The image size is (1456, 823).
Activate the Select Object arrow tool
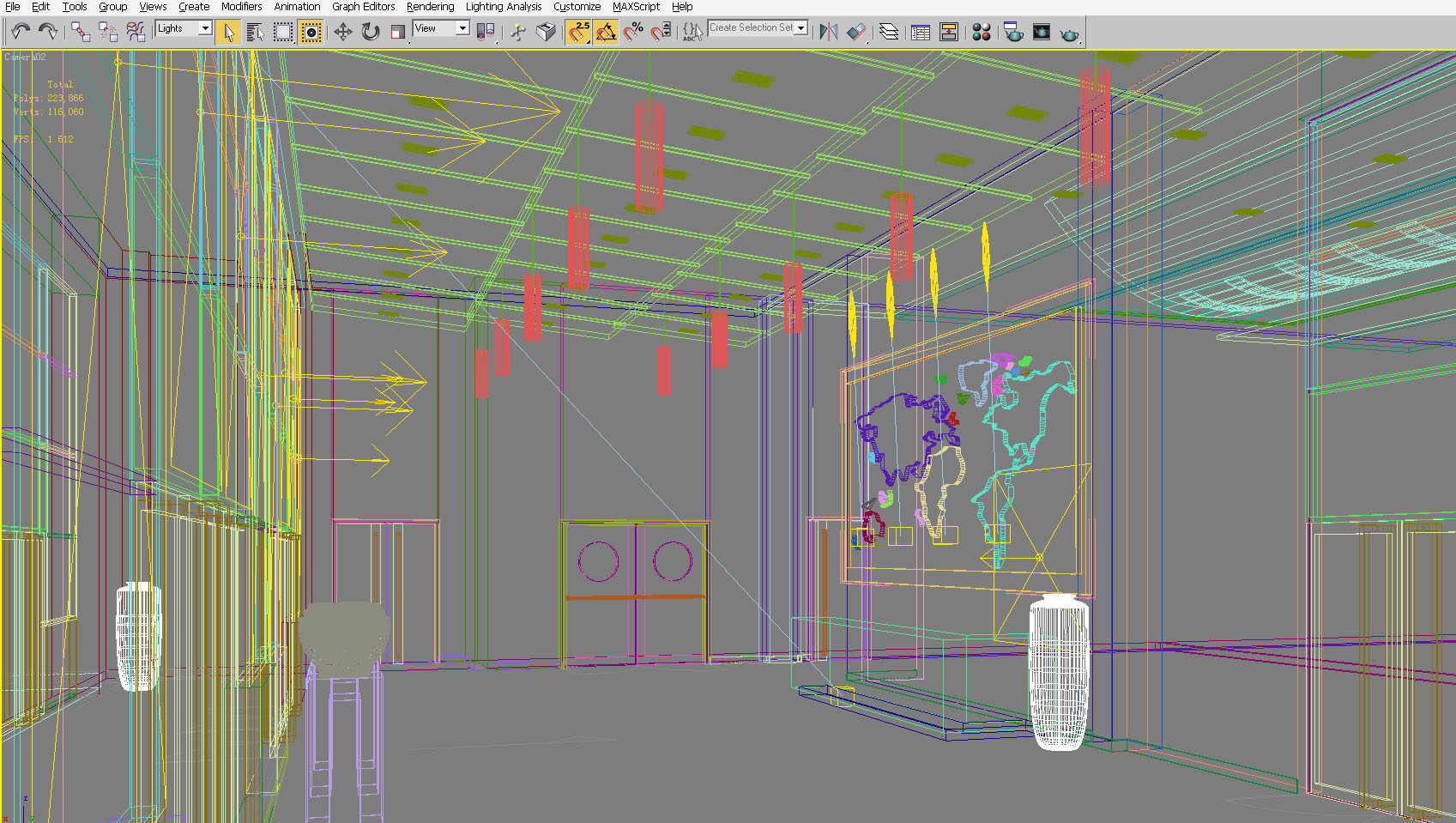click(x=227, y=32)
